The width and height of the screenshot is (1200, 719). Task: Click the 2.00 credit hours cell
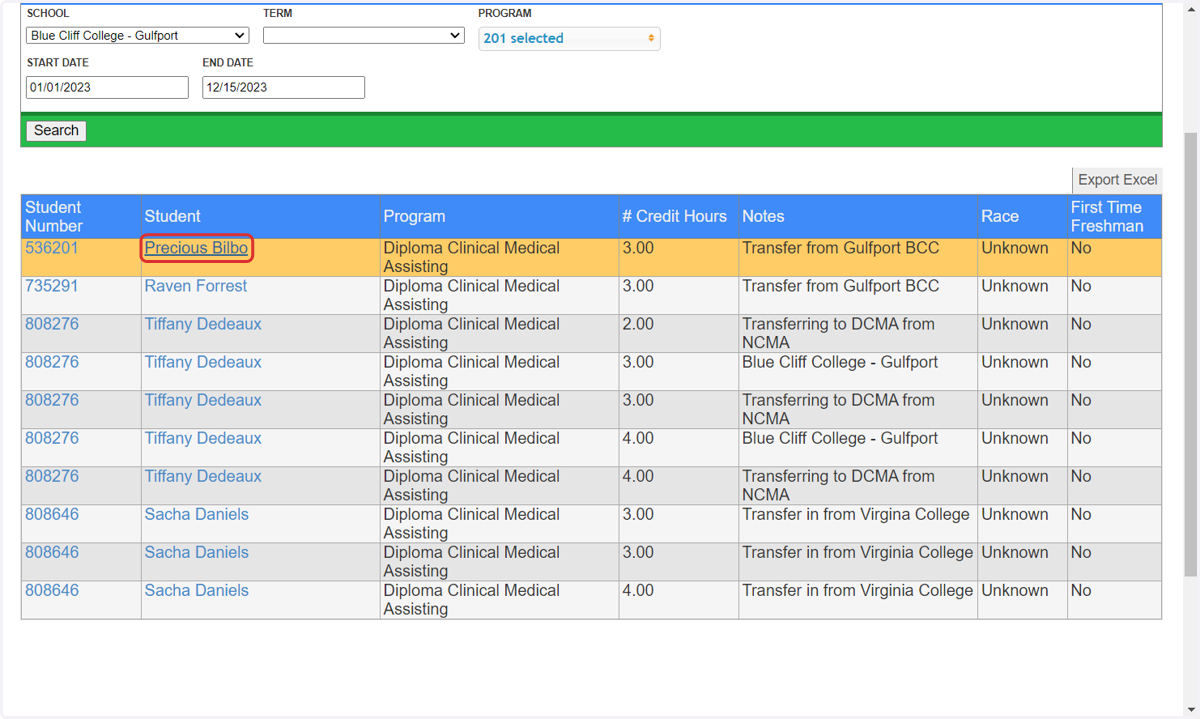[678, 333]
